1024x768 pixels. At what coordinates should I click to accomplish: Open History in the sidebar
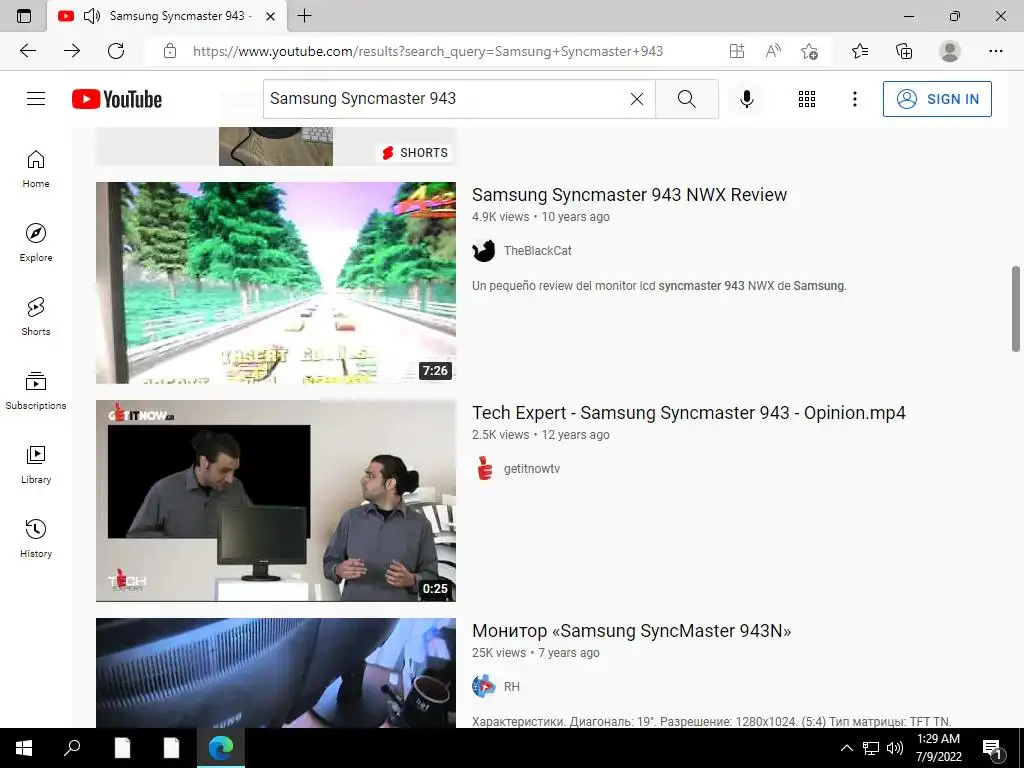click(36, 538)
